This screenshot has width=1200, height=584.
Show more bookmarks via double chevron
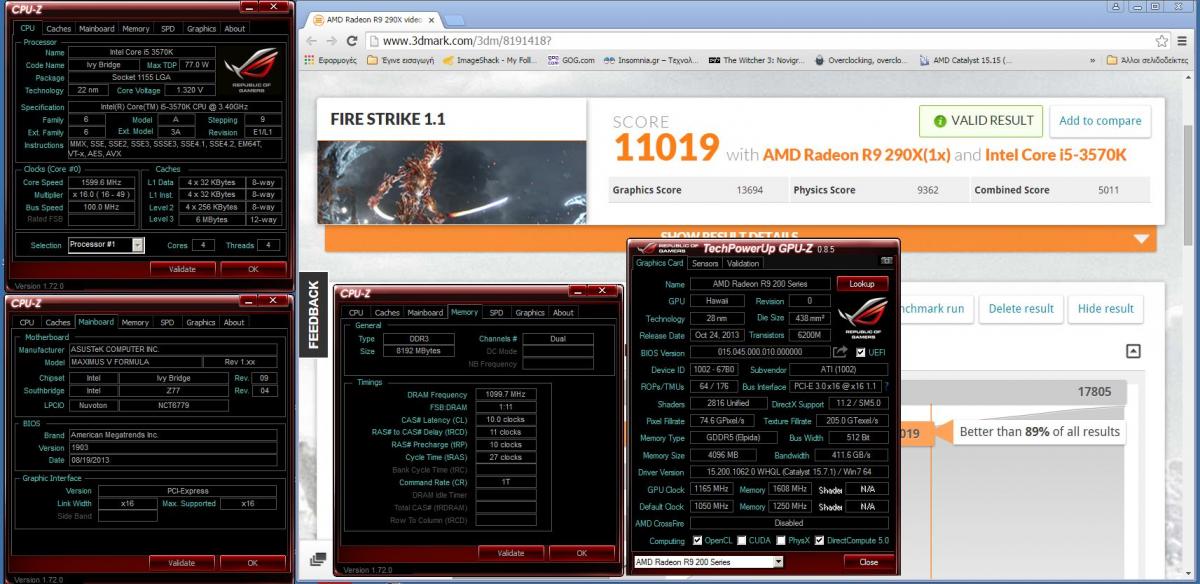(1091, 60)
